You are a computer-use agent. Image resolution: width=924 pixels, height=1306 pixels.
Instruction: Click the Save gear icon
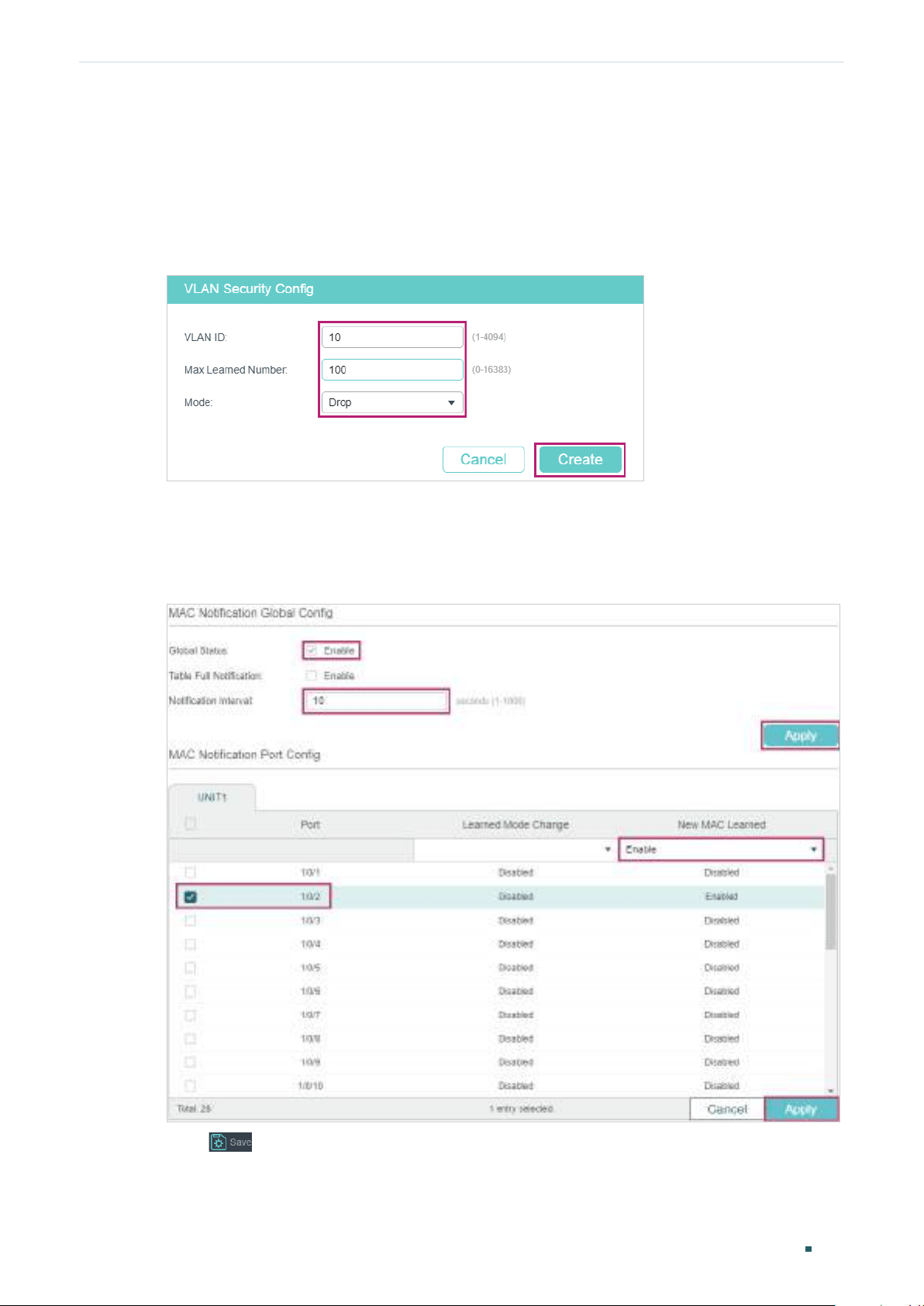219,1142
